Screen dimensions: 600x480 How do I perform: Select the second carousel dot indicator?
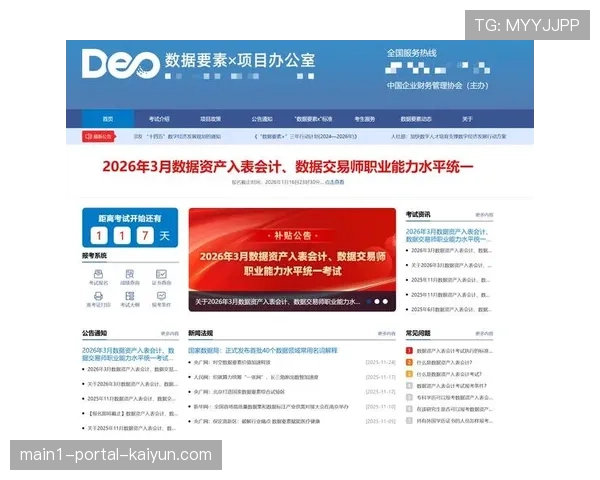point(377,302)
